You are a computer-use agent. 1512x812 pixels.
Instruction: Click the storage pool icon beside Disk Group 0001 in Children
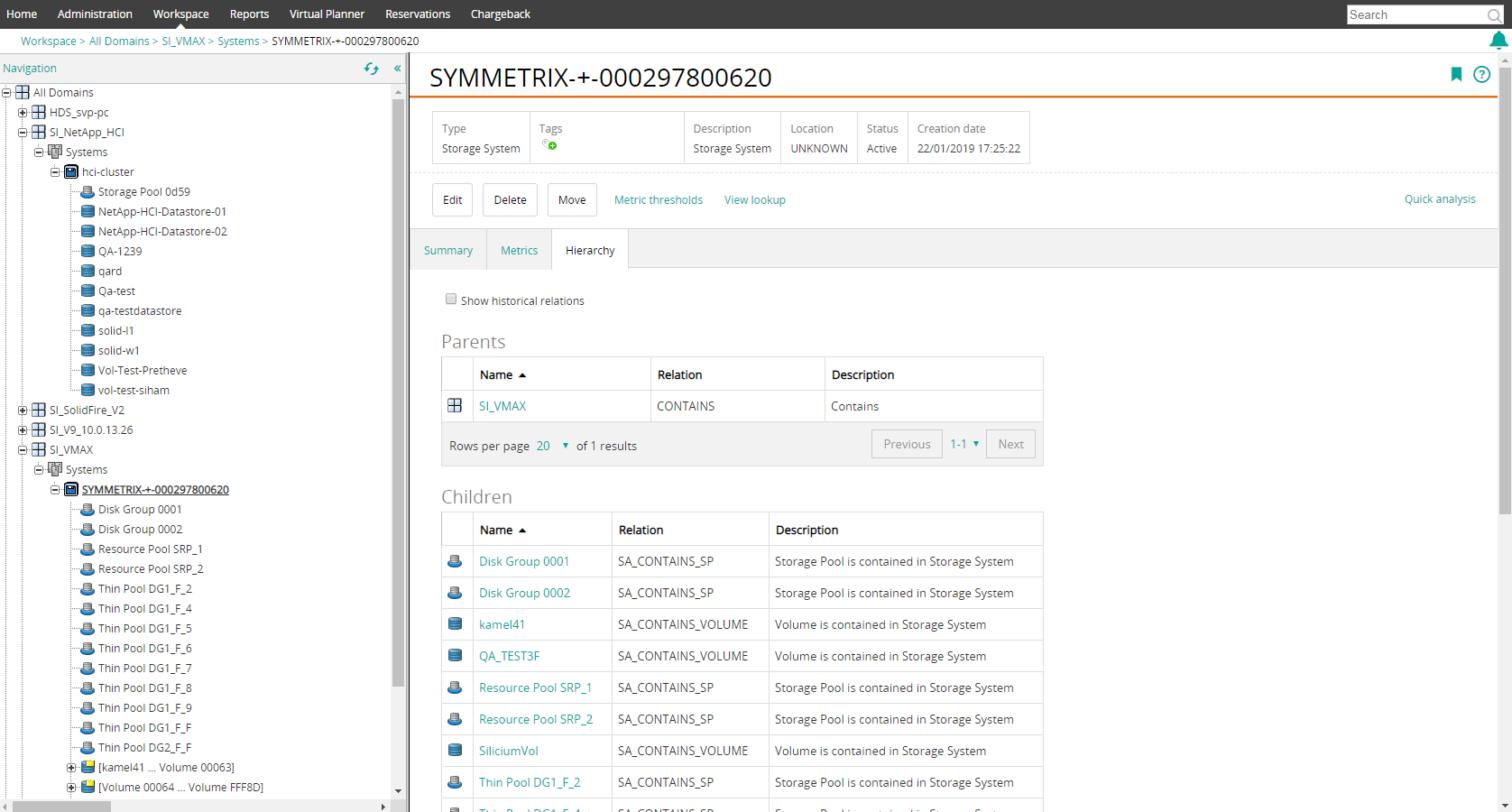455,561
